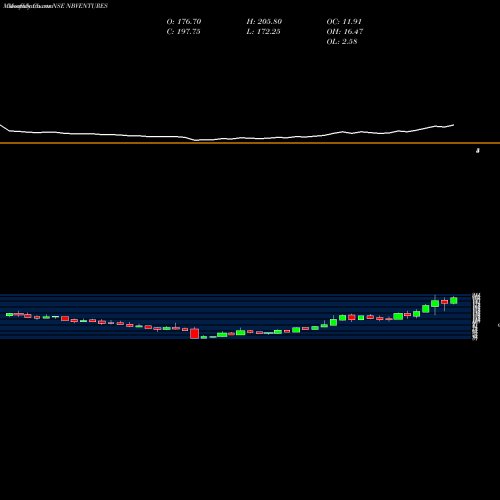This screenshot has height=500, width=500.
Task: Click the last green candlestick on the right
Action: pyautogui.click(x=454, y=300)
